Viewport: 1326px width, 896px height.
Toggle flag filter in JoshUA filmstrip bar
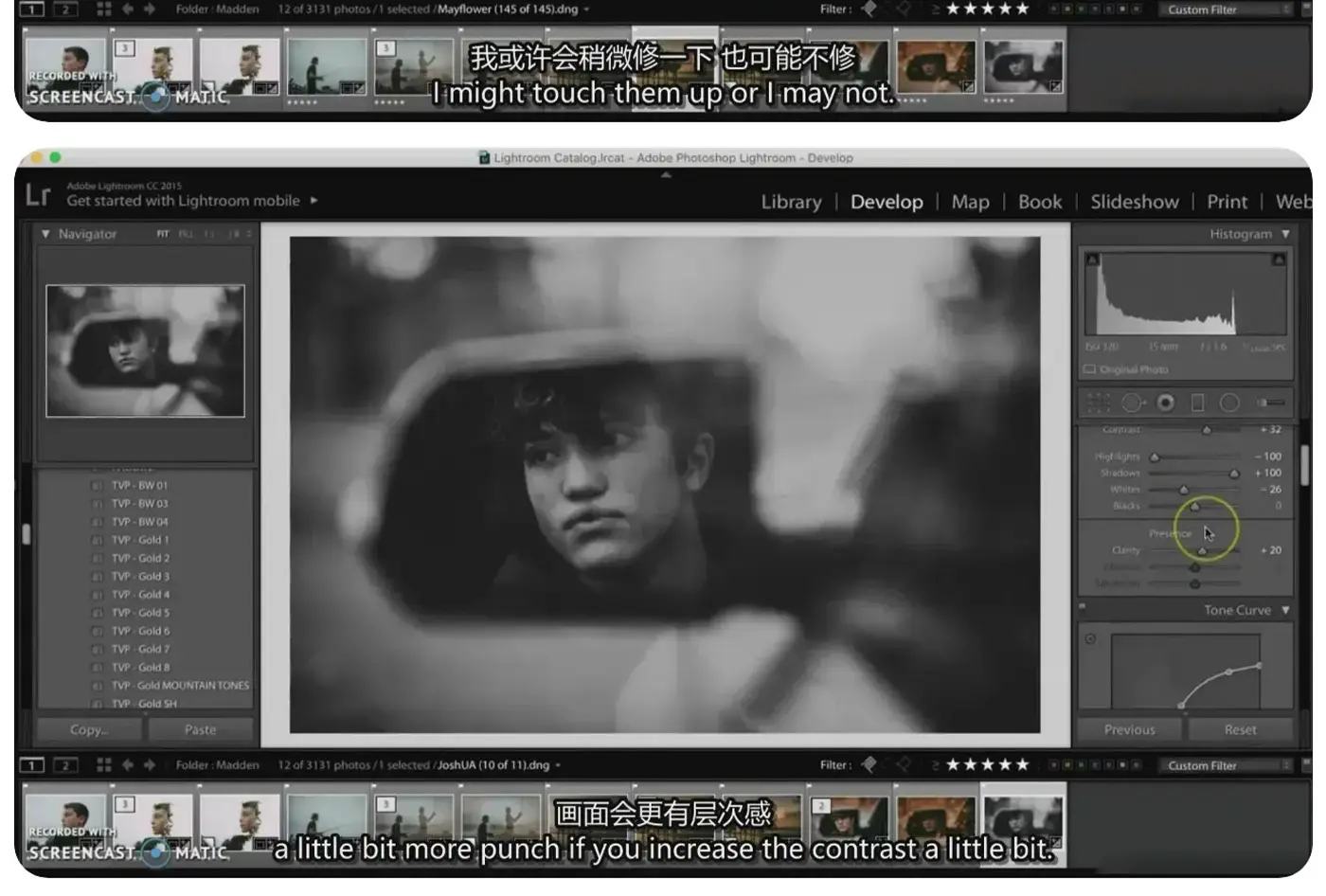tap(869, 764)
